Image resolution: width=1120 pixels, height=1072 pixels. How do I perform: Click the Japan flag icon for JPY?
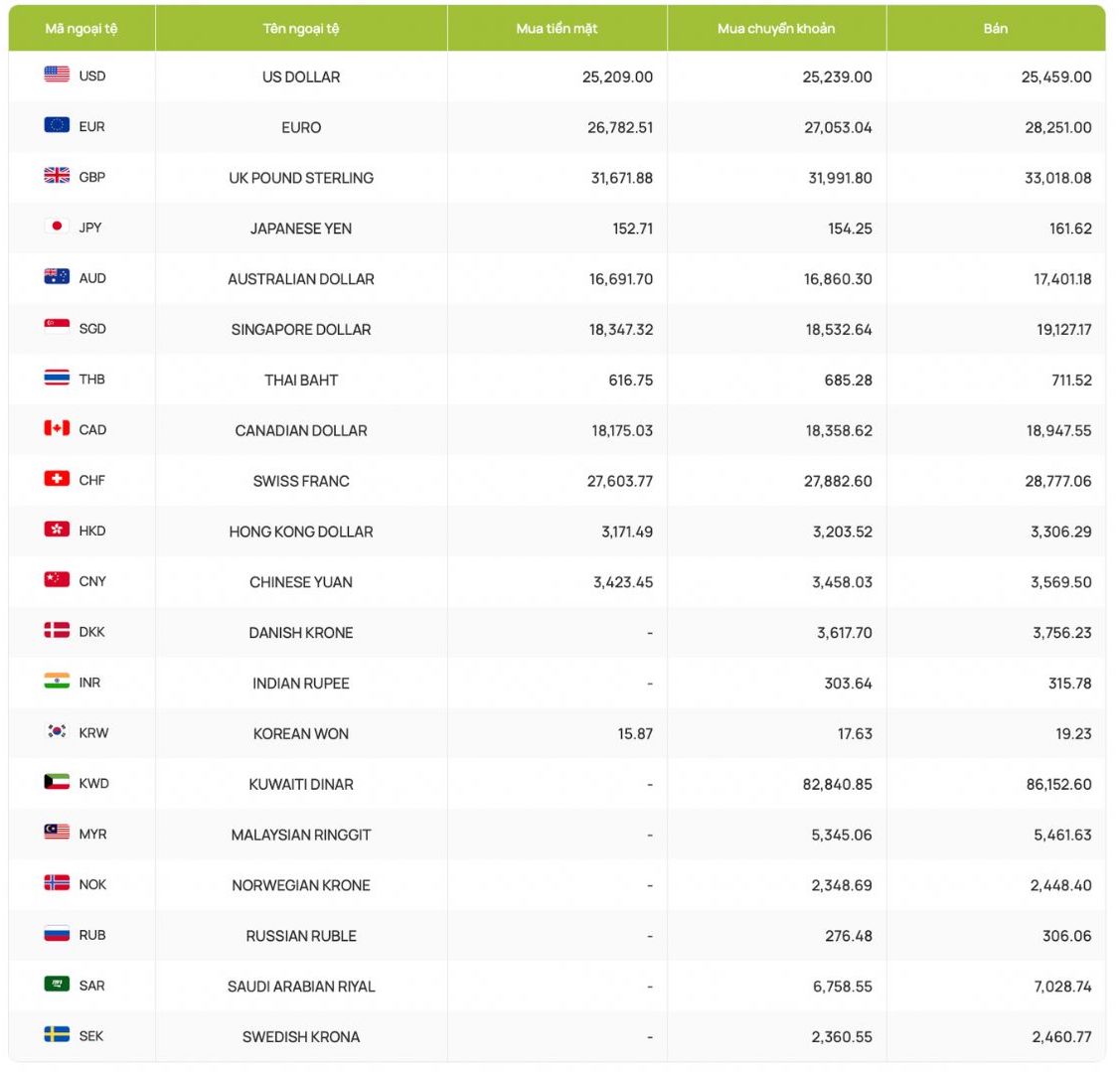pos(58,227)
